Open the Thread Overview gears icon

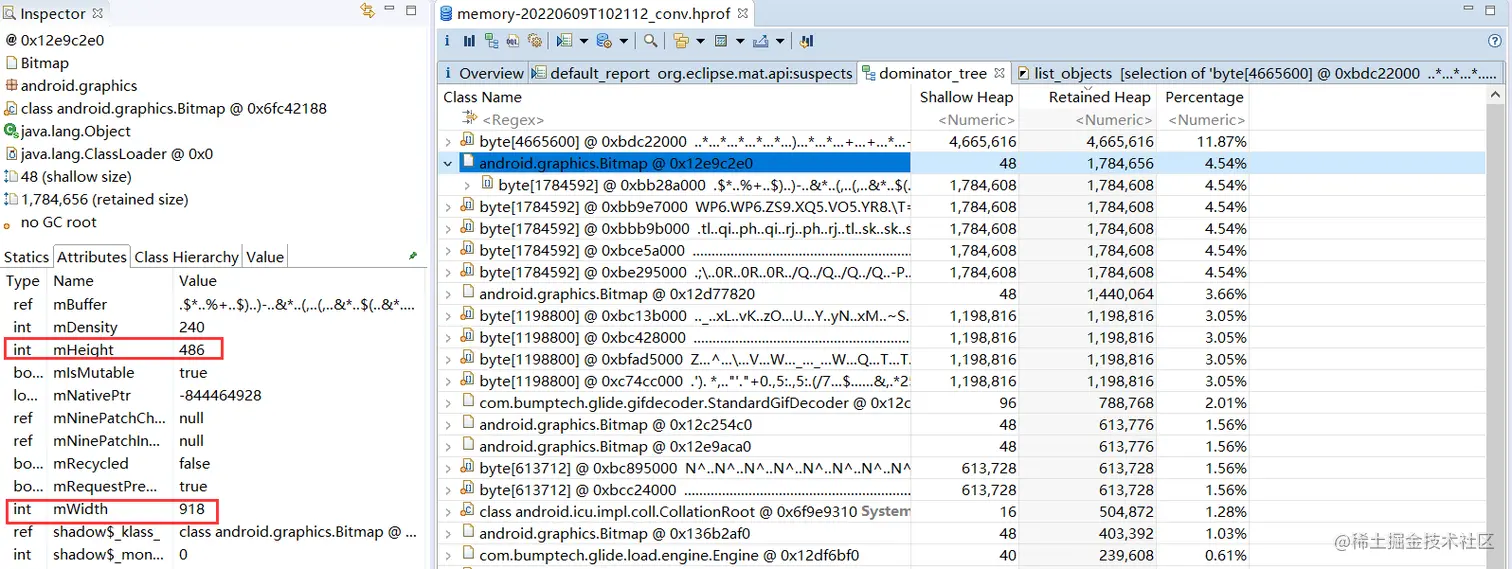535,41
